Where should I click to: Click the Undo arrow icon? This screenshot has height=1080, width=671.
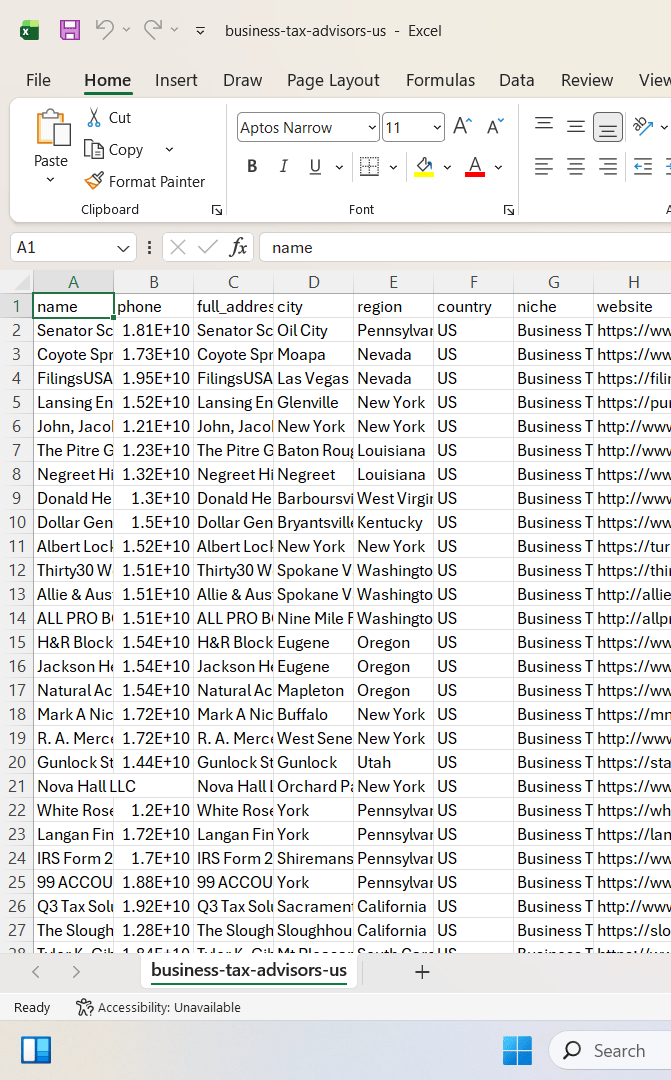[104, 29]
